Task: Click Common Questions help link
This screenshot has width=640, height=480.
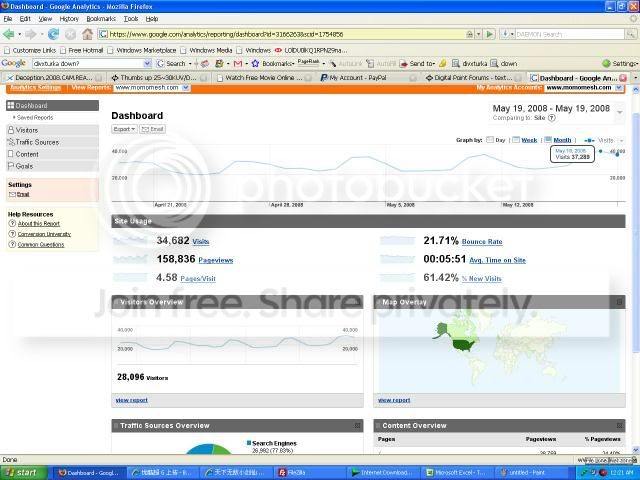Action: click(41, 245)
